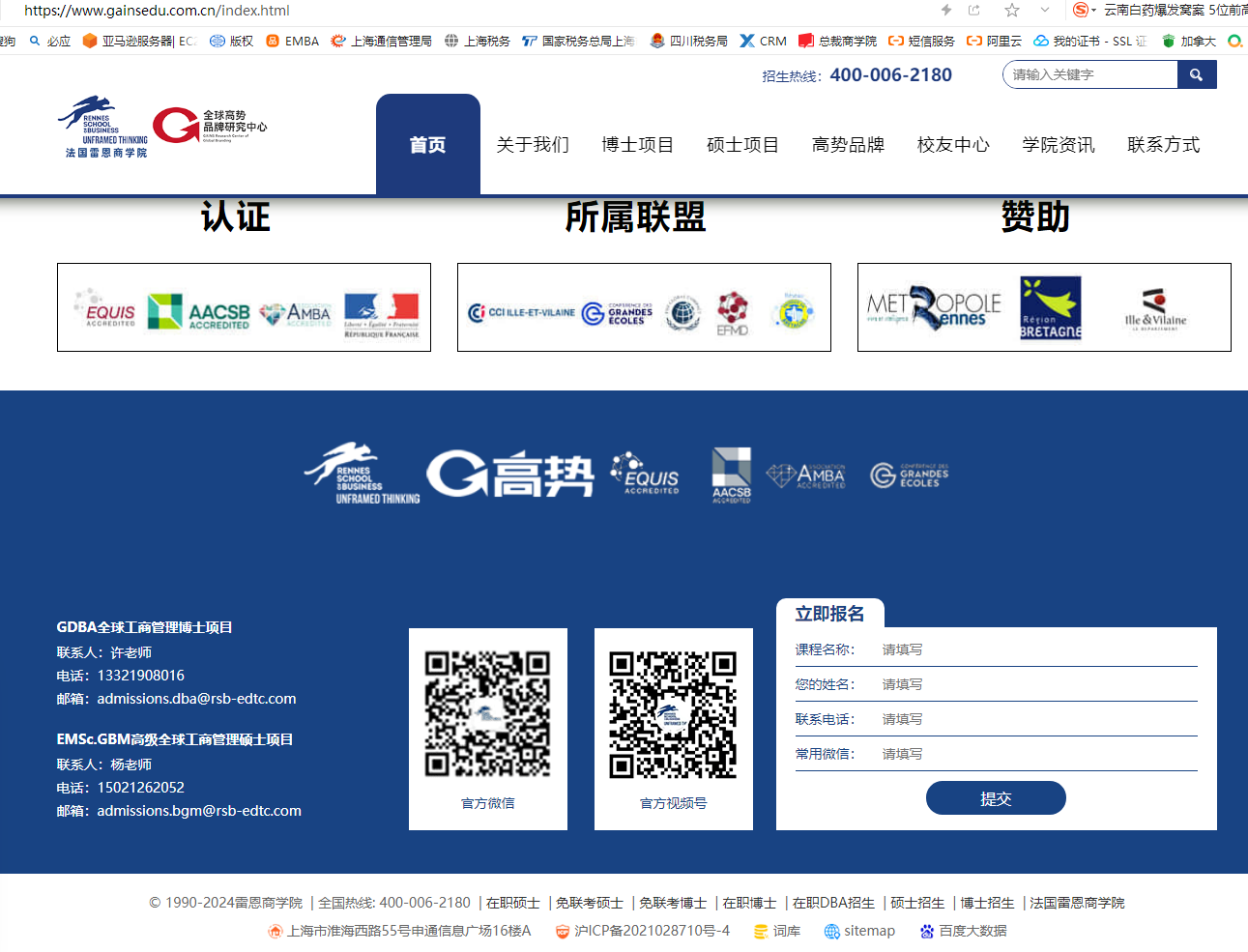The width and height of the screenshot is (1248, 952).
Task: Bookmark this page with star icon
Action: [x=1012, y=11]
